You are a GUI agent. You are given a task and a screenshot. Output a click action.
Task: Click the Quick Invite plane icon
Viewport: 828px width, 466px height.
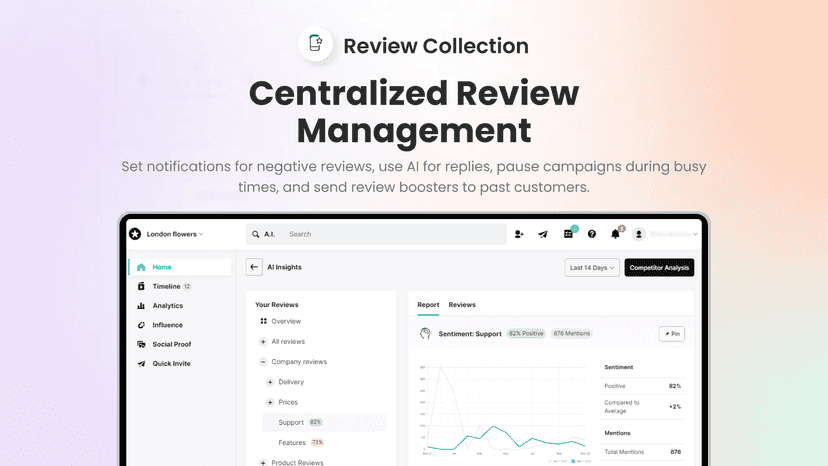pos(141,364)
